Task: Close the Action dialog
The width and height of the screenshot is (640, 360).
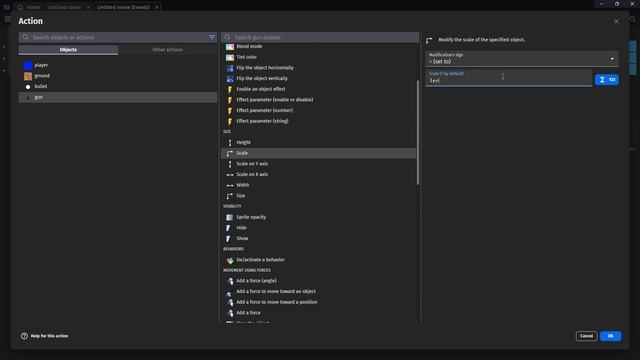Action: click(616, 21)
